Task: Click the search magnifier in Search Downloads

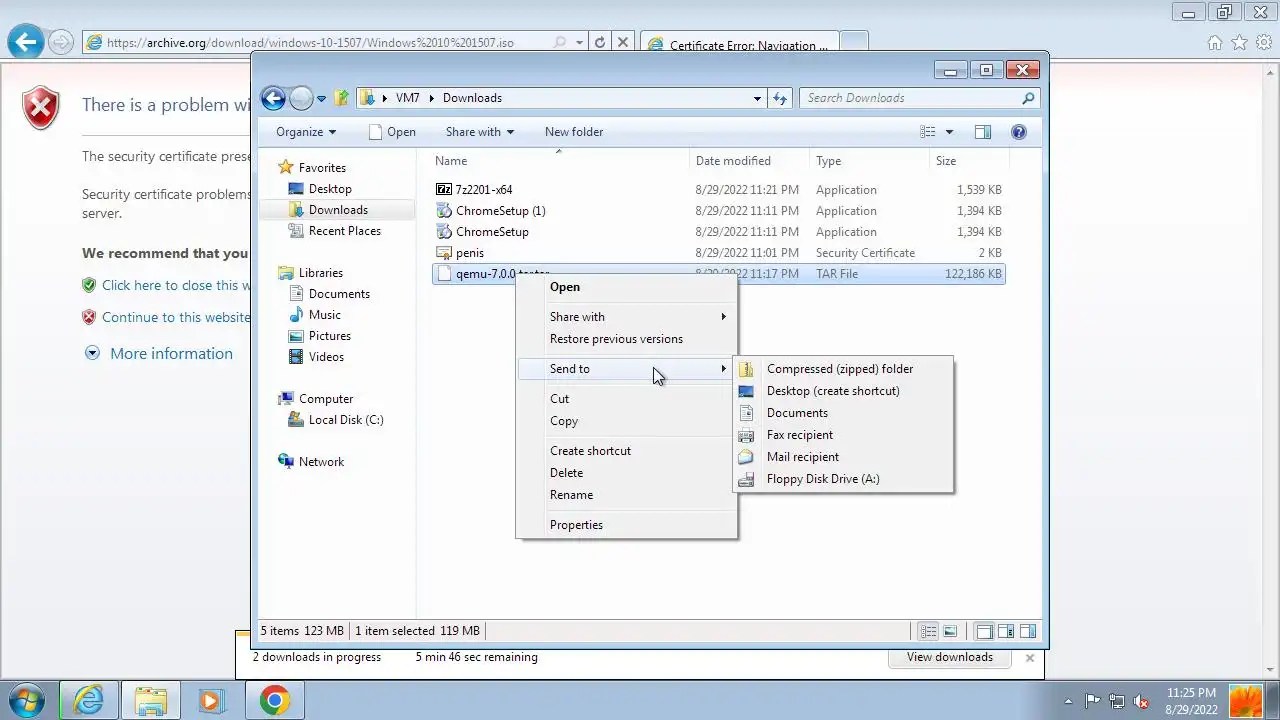Action: (x=1028, y=98)
